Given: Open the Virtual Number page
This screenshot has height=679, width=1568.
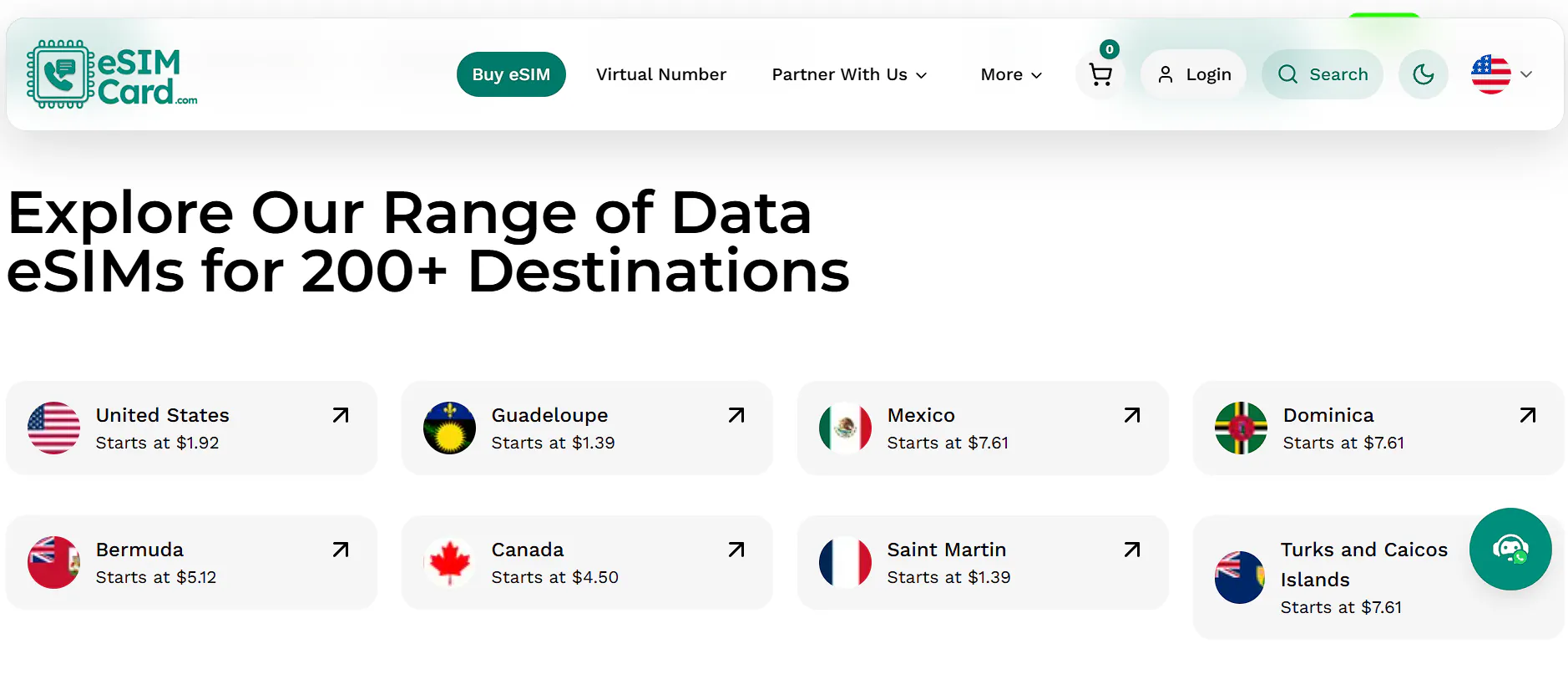Looking at the screenshot, I should 661,74.
